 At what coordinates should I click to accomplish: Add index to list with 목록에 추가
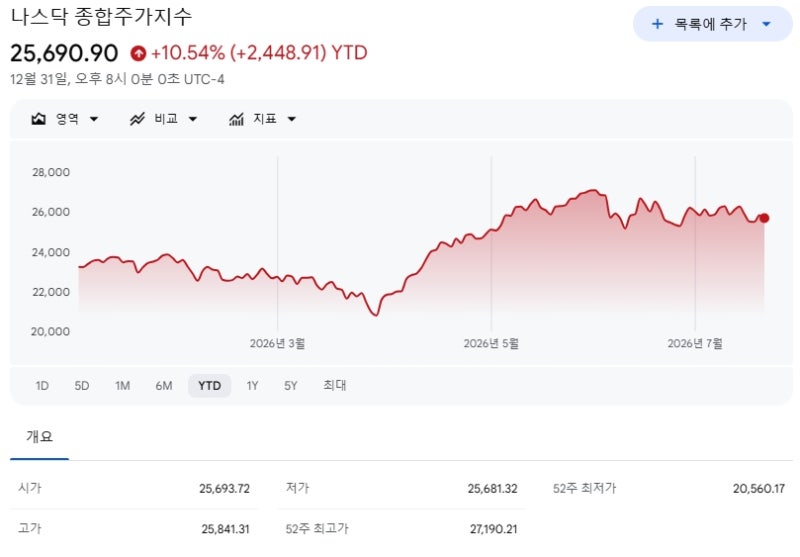coord(713,24)
